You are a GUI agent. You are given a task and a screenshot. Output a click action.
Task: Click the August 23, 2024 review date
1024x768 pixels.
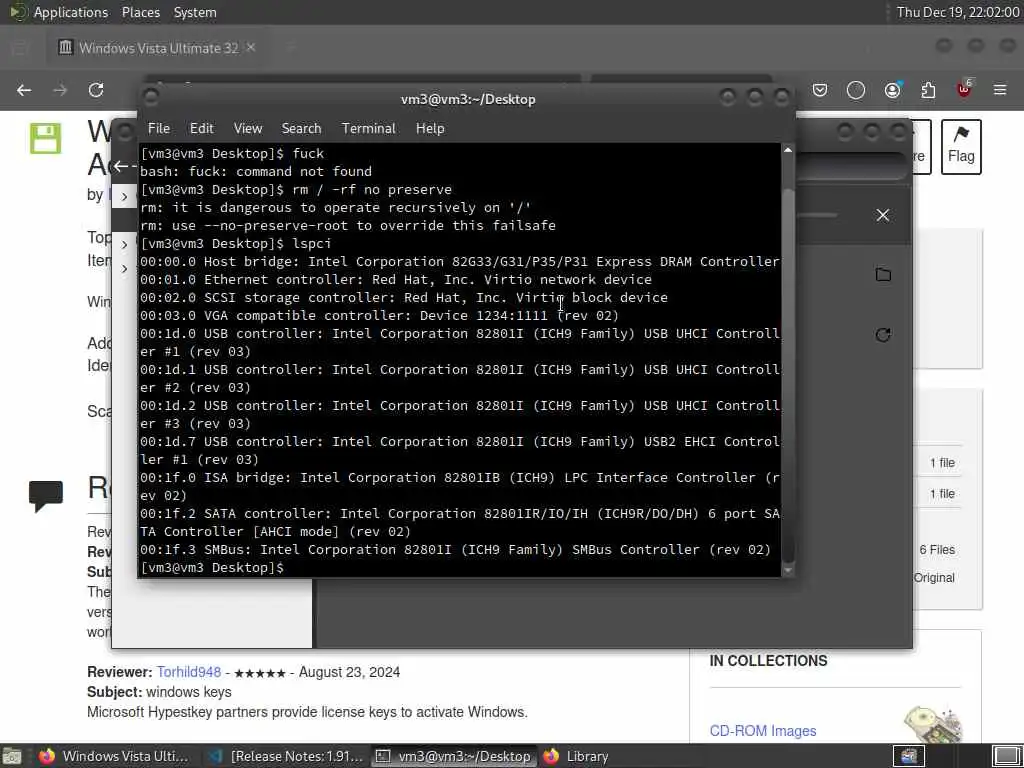pos(349,672)
